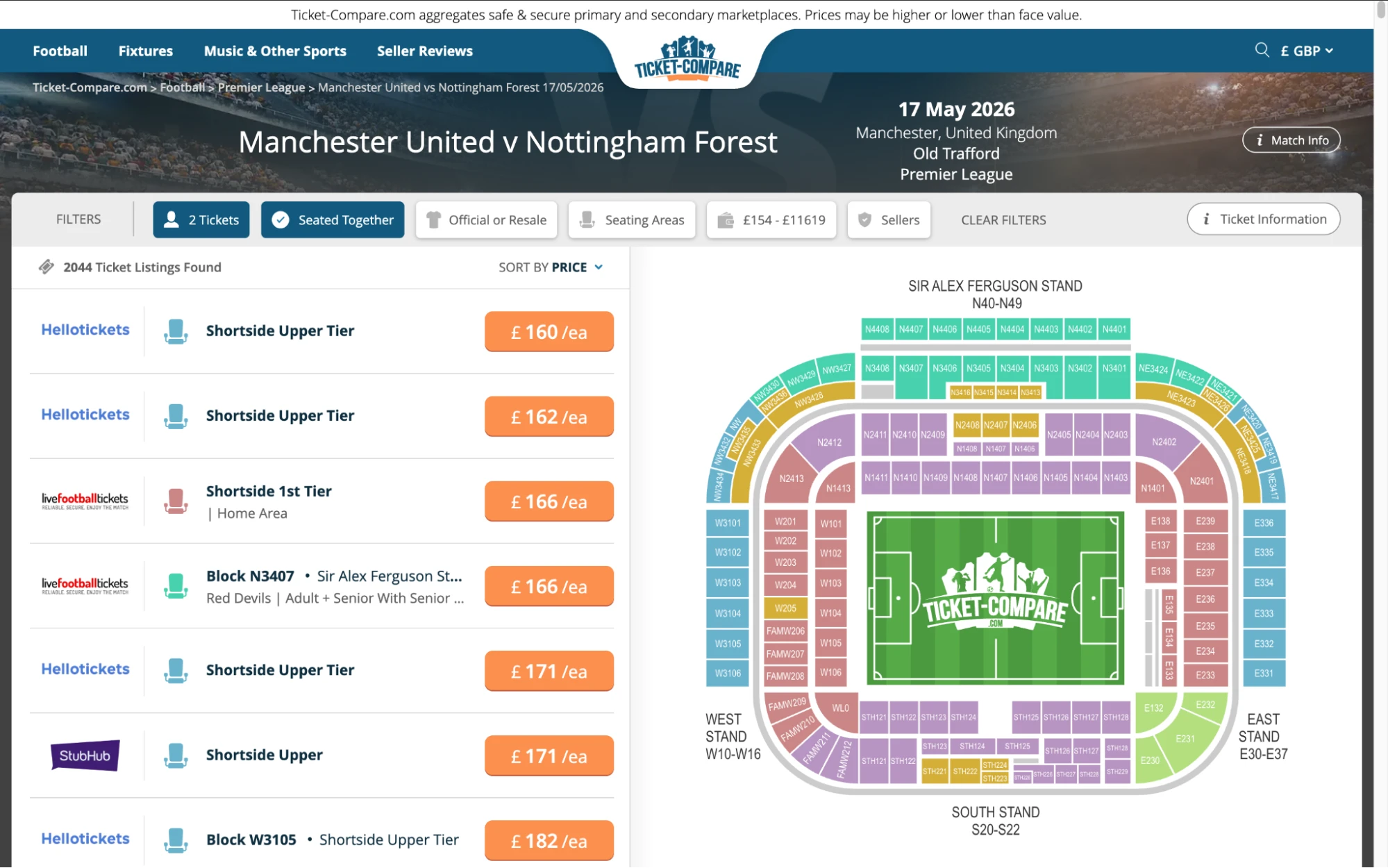Viewport: 1388px width, 868px height.
Task: Disable the Seated Together filter
Action: (x=332, y=219)
